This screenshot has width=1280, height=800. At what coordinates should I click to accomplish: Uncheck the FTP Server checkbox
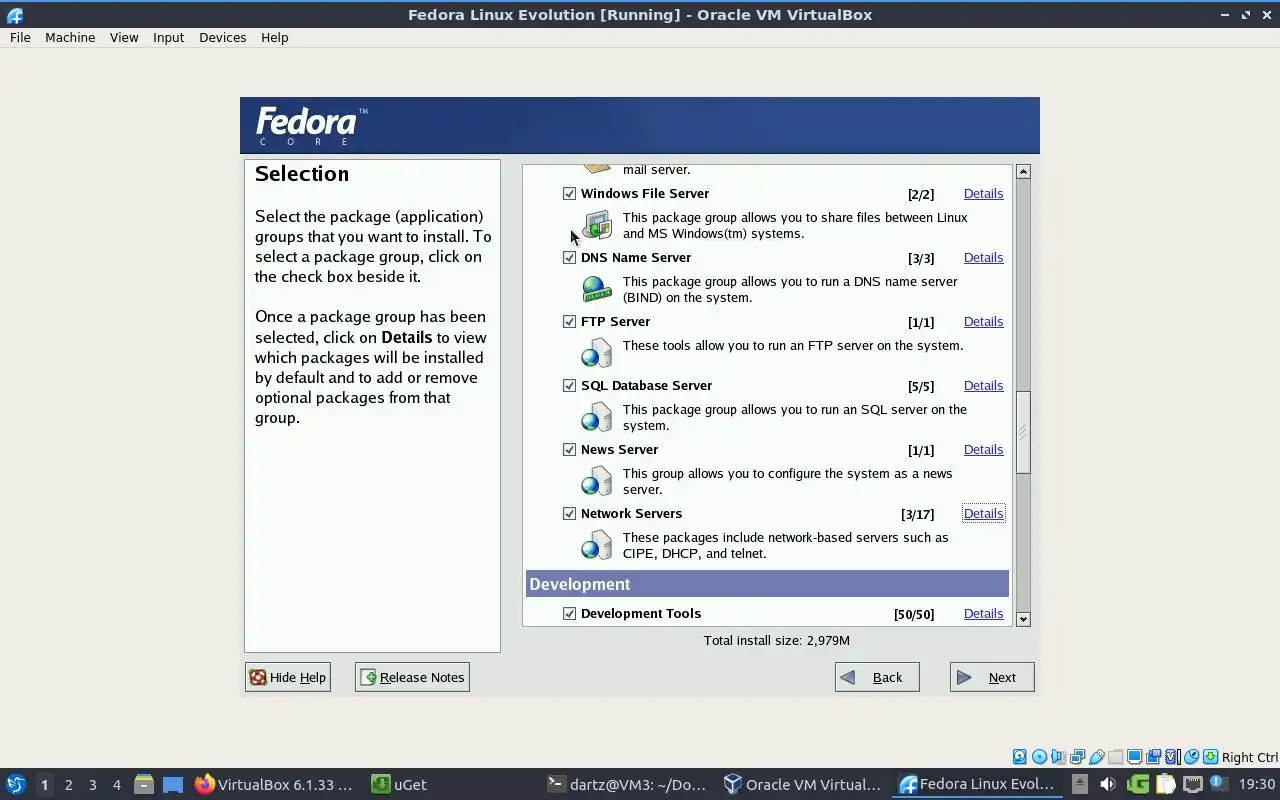click(x=569, y=321)
